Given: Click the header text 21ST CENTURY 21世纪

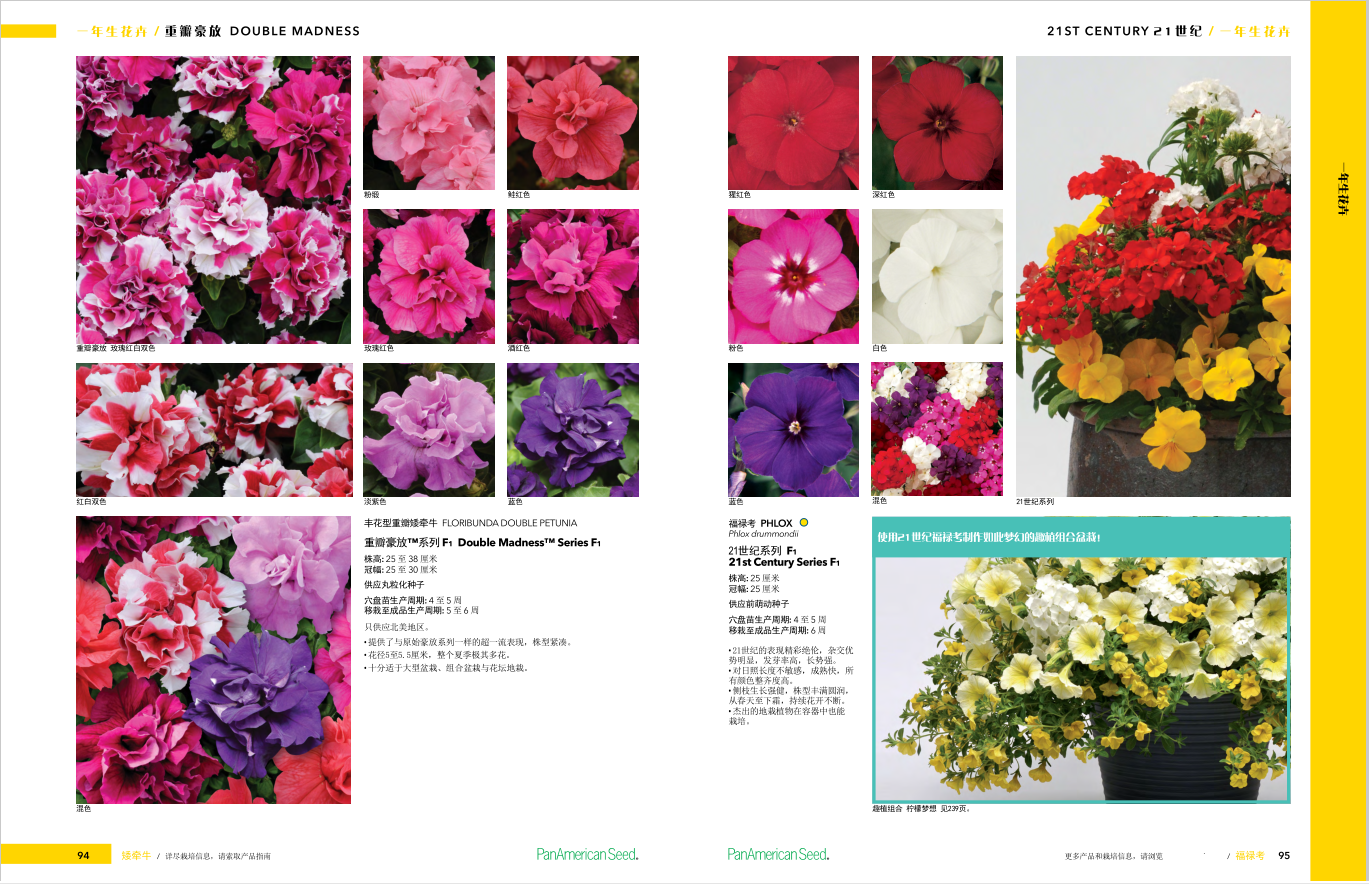Looking at the screenshot, I should [x=1124, y=31].
